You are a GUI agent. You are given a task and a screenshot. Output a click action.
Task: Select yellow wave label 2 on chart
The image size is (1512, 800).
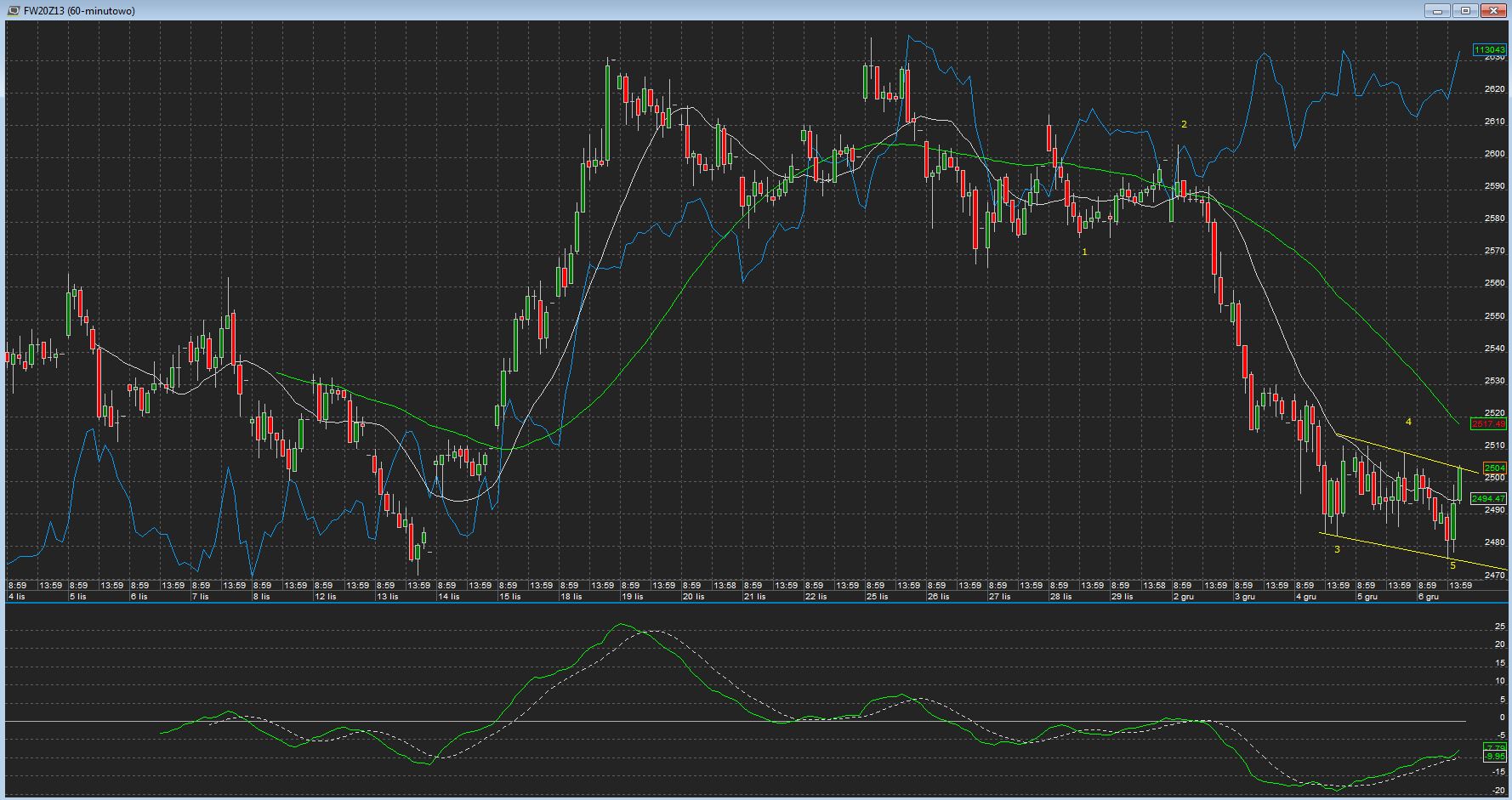click(1184, 124)
